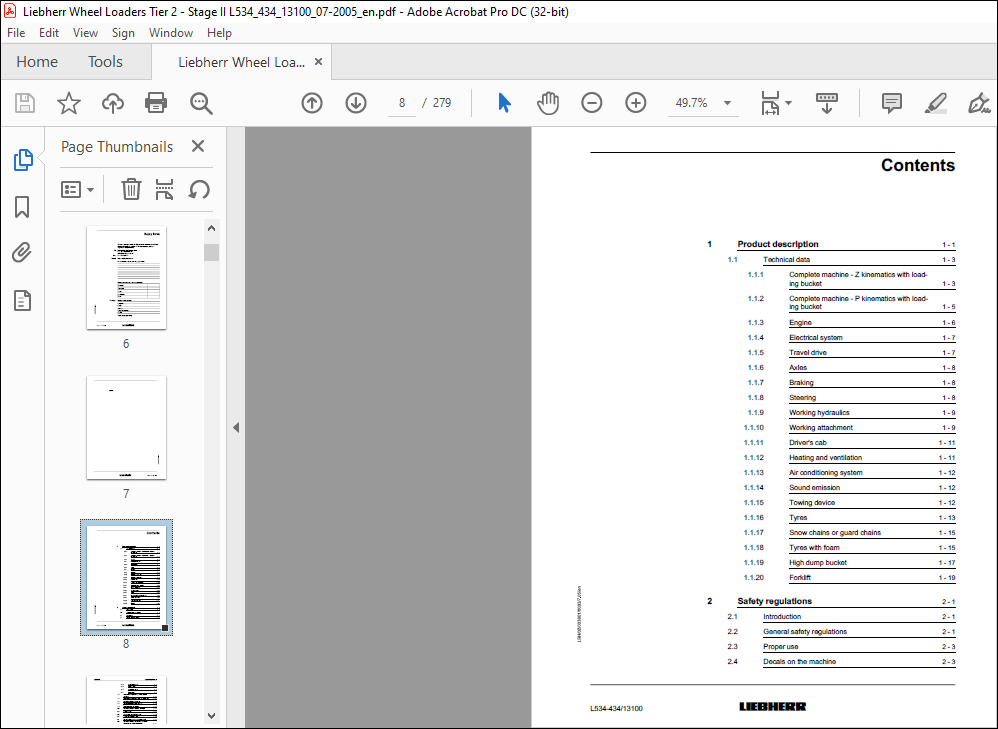The width and height of the screenshot is (998, 729).
Task: Click the Working hydraulics entry
Action: point(819,413)
